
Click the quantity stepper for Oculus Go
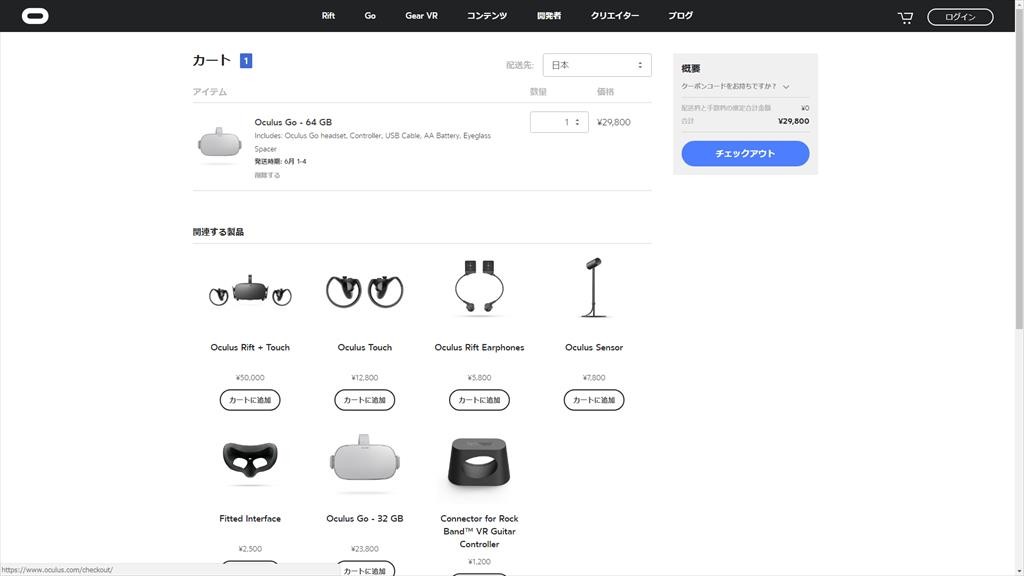pos(559,122)
